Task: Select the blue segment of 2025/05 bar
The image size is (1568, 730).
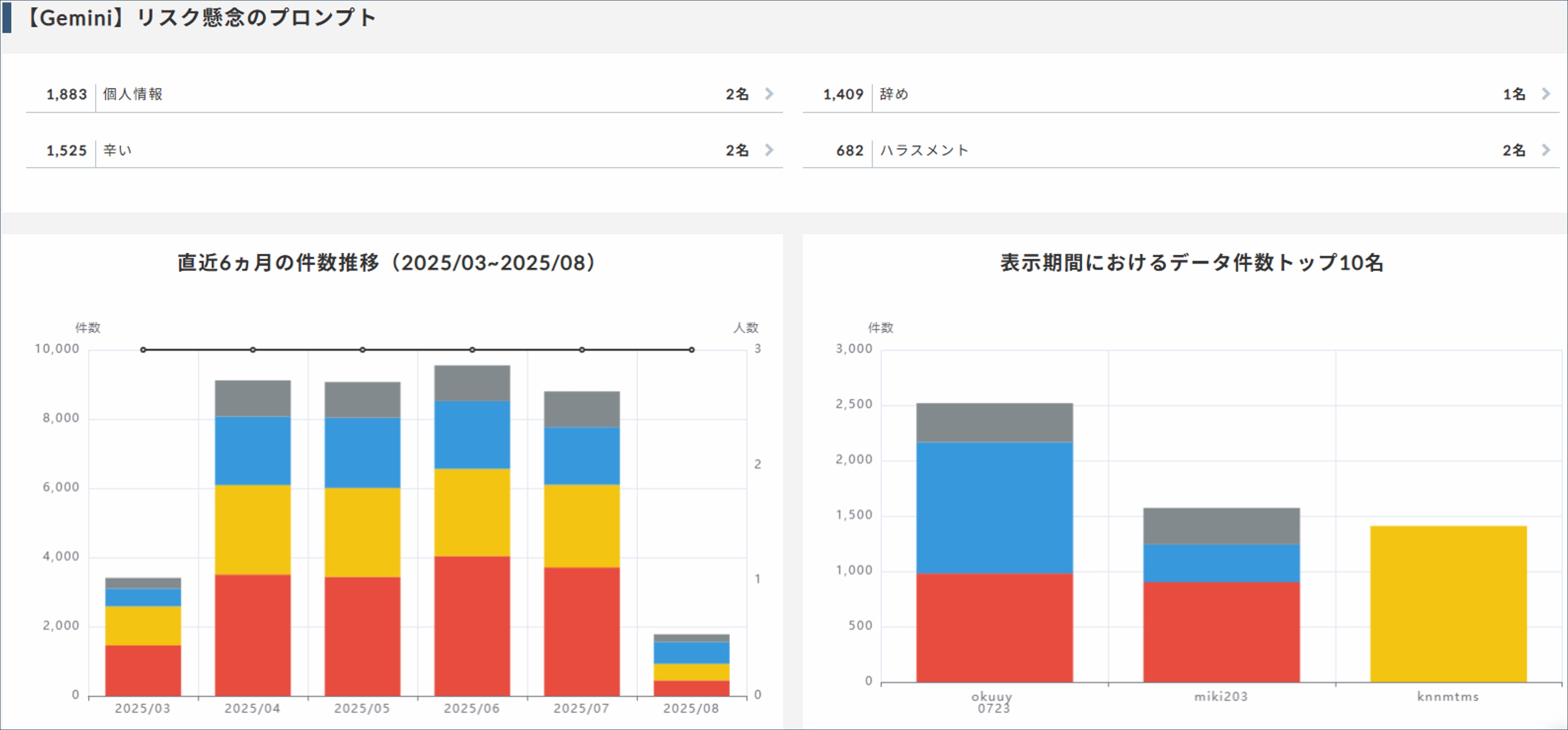Action: (362, 452)
